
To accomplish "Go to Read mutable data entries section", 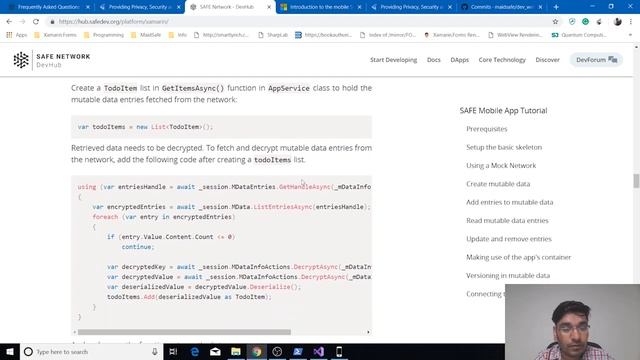I will point(507,220).
